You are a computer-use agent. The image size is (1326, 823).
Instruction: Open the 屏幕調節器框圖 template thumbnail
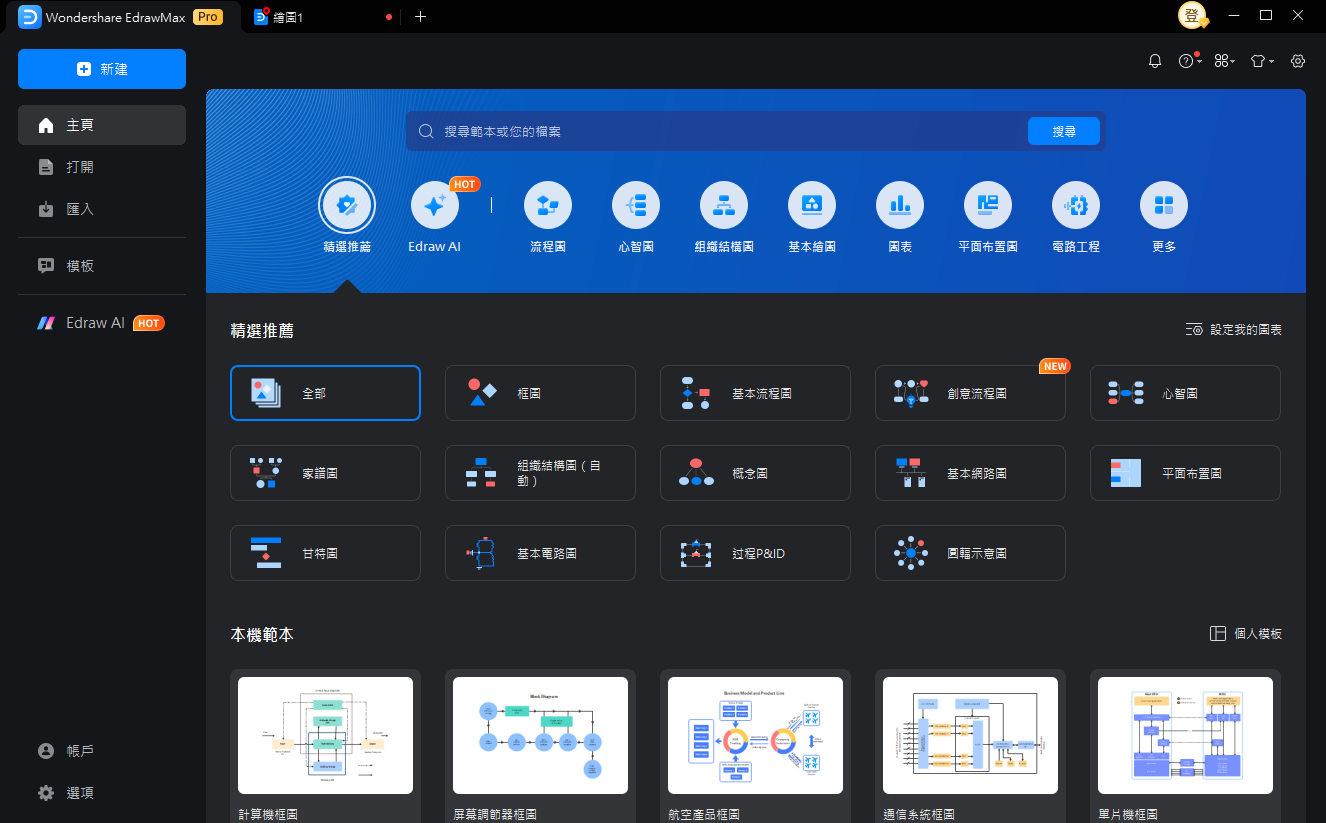tap(540, 735)
